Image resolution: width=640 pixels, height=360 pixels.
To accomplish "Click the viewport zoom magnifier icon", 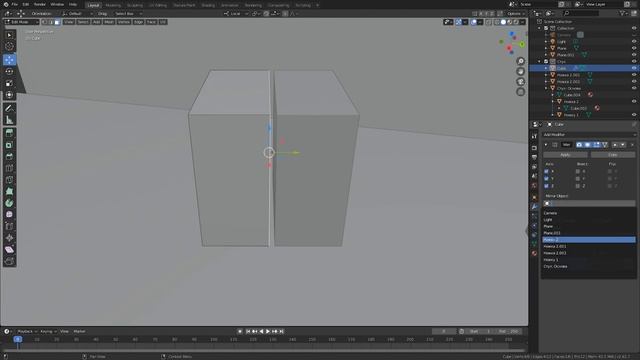I will tap(520, 61).
